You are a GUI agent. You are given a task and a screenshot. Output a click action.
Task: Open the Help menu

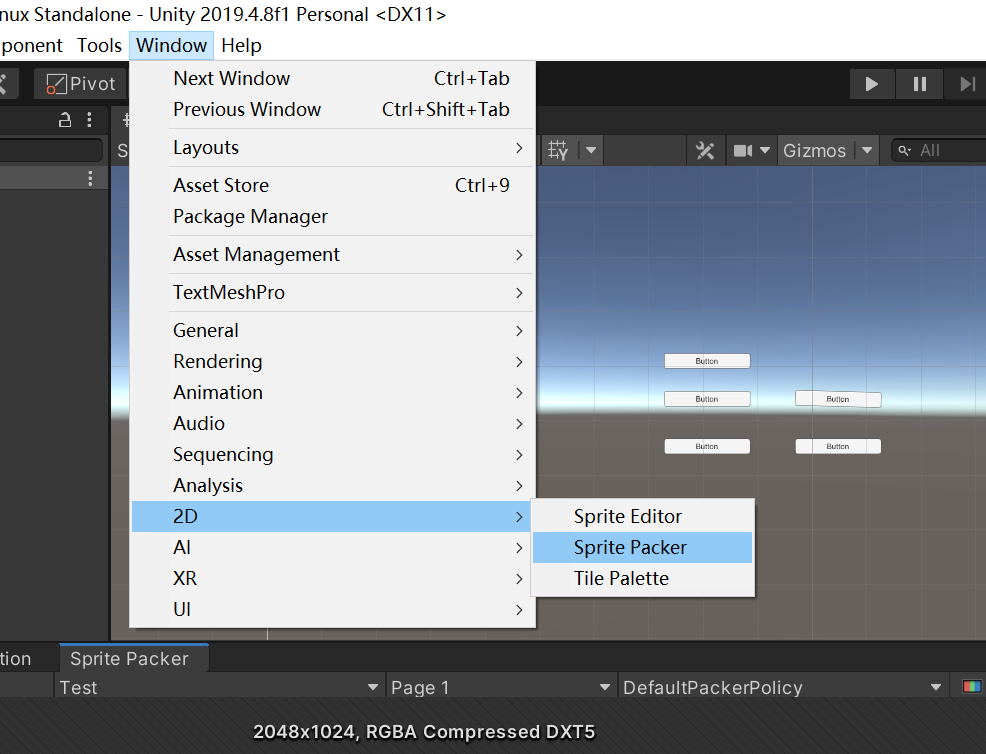[241, 45]
